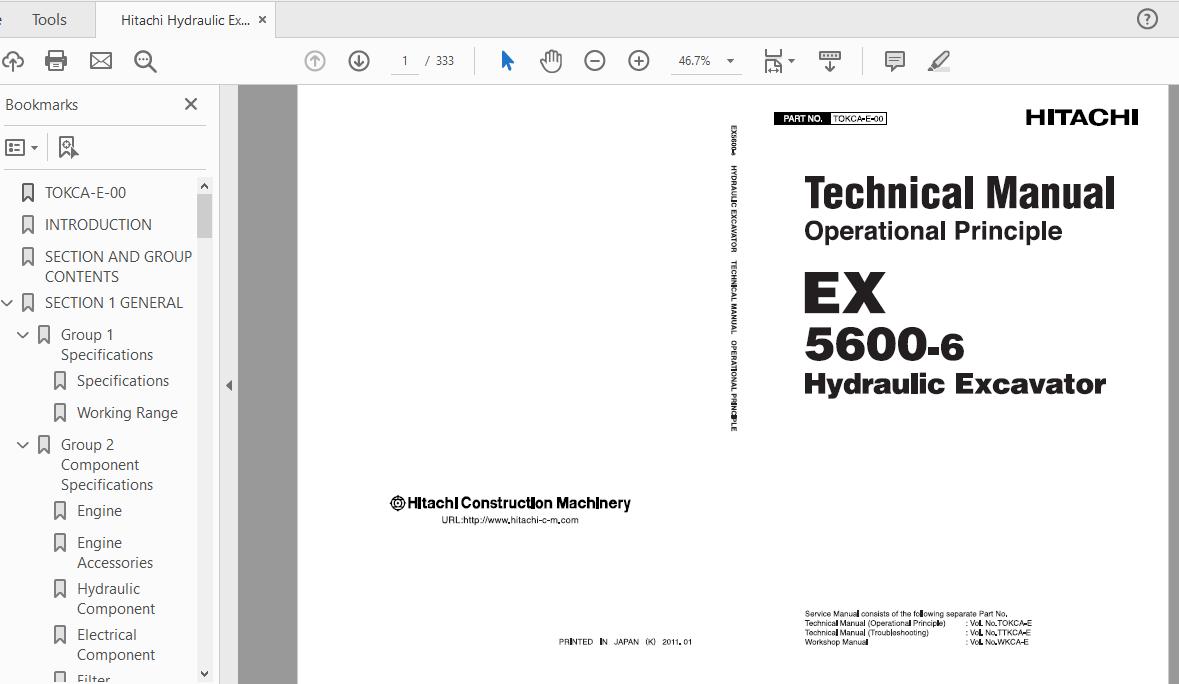The height and width of the screenshot is (684, 1179).
Task: Open the Group 2 Component Specifications bookmark
Action: coord(107,465)
